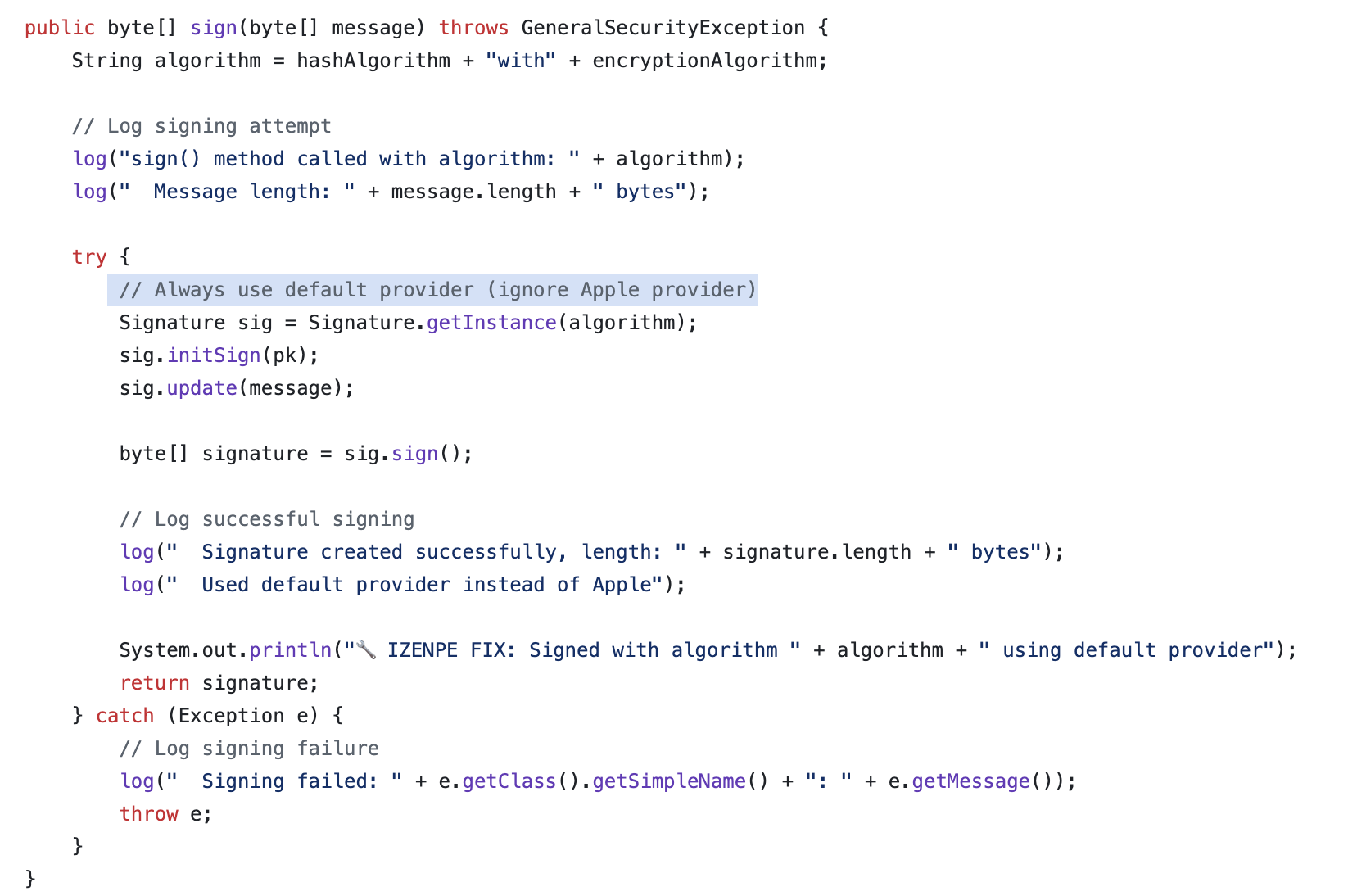Click the "try" keyword
The width and height of the screenshot is (1348, 896).
tap(89, 257)
